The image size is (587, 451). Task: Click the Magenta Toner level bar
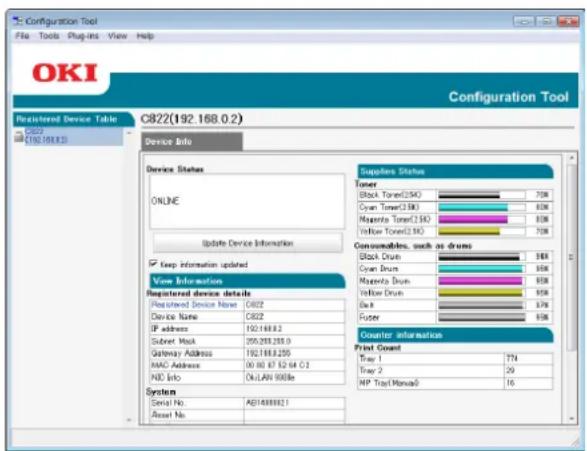pyautogui.click(x=481, y=219)
